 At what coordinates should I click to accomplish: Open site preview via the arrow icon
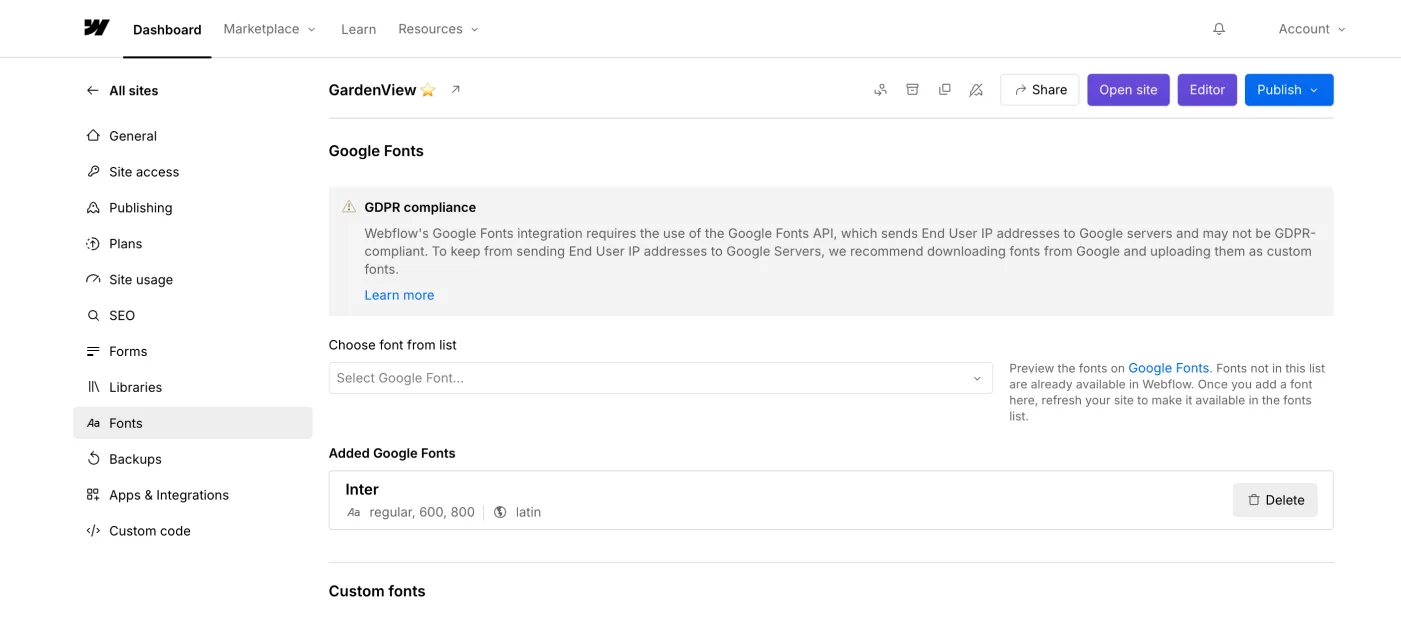455,89
